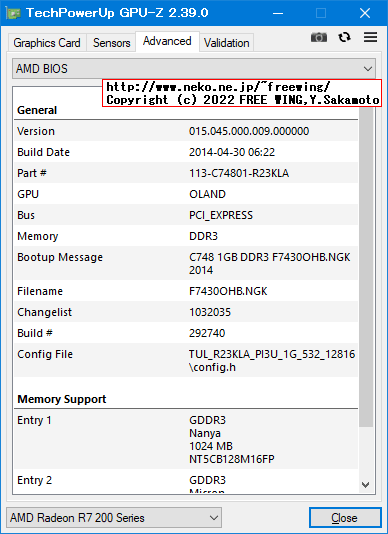Select the Bootup Message value text
Screen dimensions: 388x534
pos(269,264)
